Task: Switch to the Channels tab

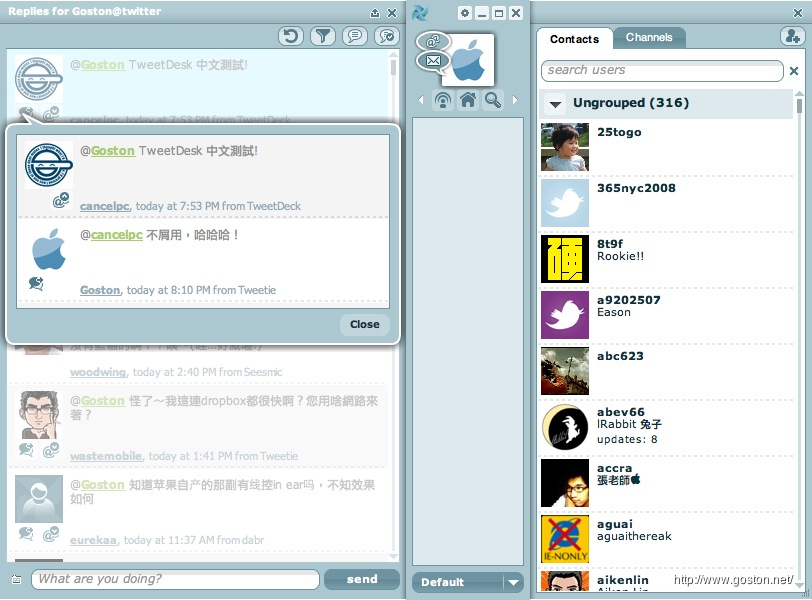Action: pos(649,38)
